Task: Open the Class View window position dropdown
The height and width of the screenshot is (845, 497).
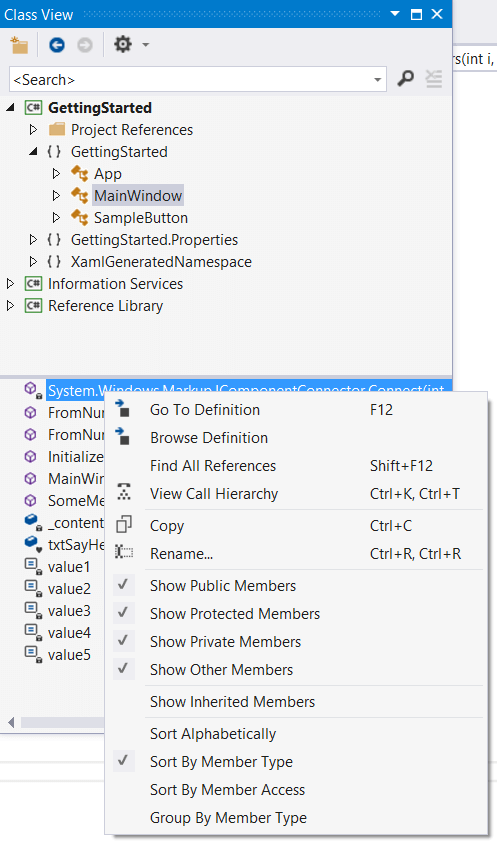Action: pyautogui.click(x=395, y=13)
